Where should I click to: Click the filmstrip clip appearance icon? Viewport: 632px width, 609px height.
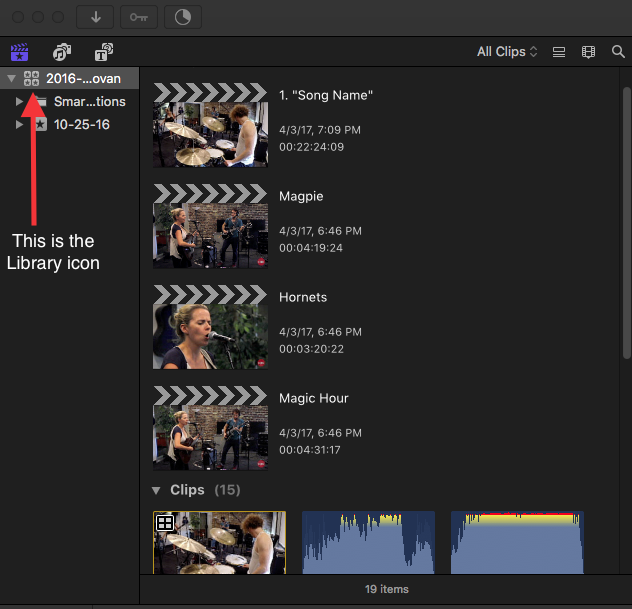[x=588, y=52]
